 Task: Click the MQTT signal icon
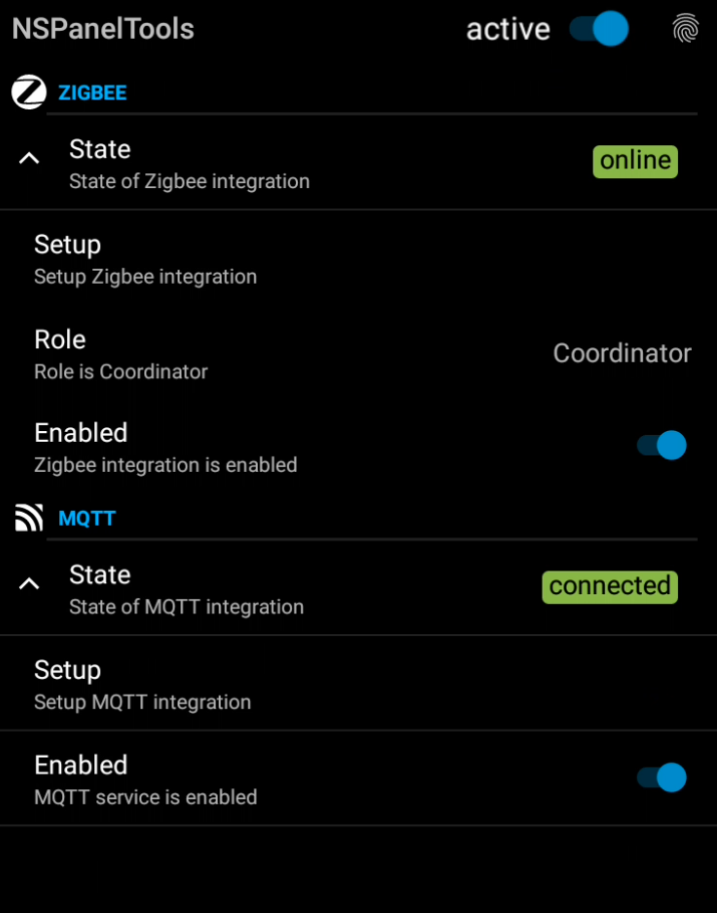(29, 518)
